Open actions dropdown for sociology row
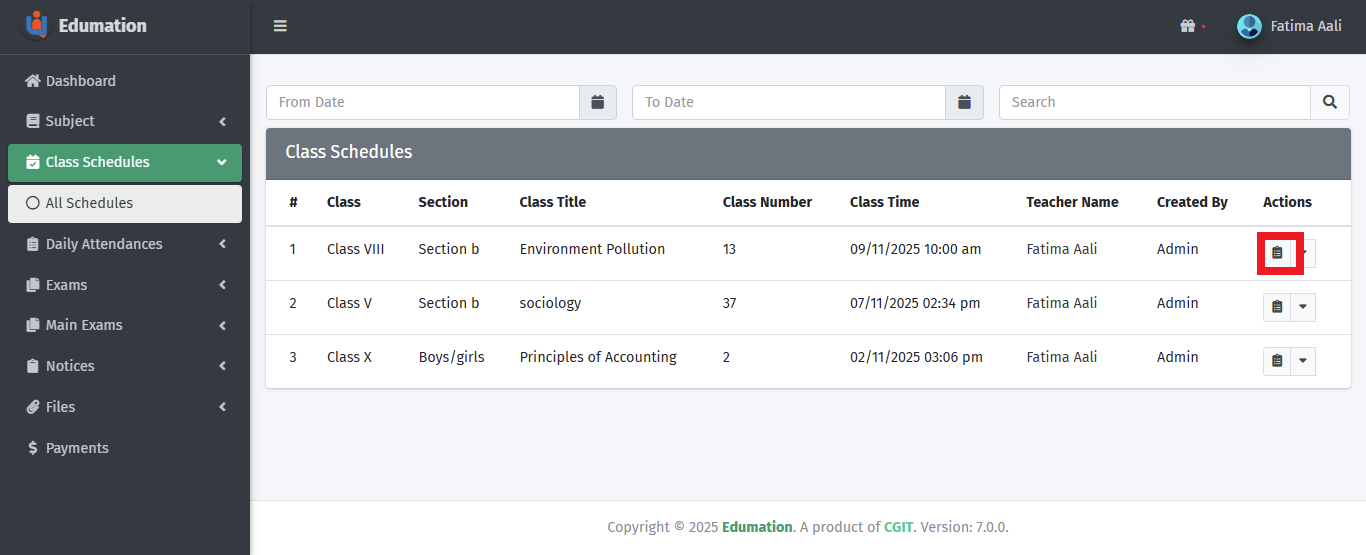The width and height of the screenshot is (1366, 555). 1302,307
